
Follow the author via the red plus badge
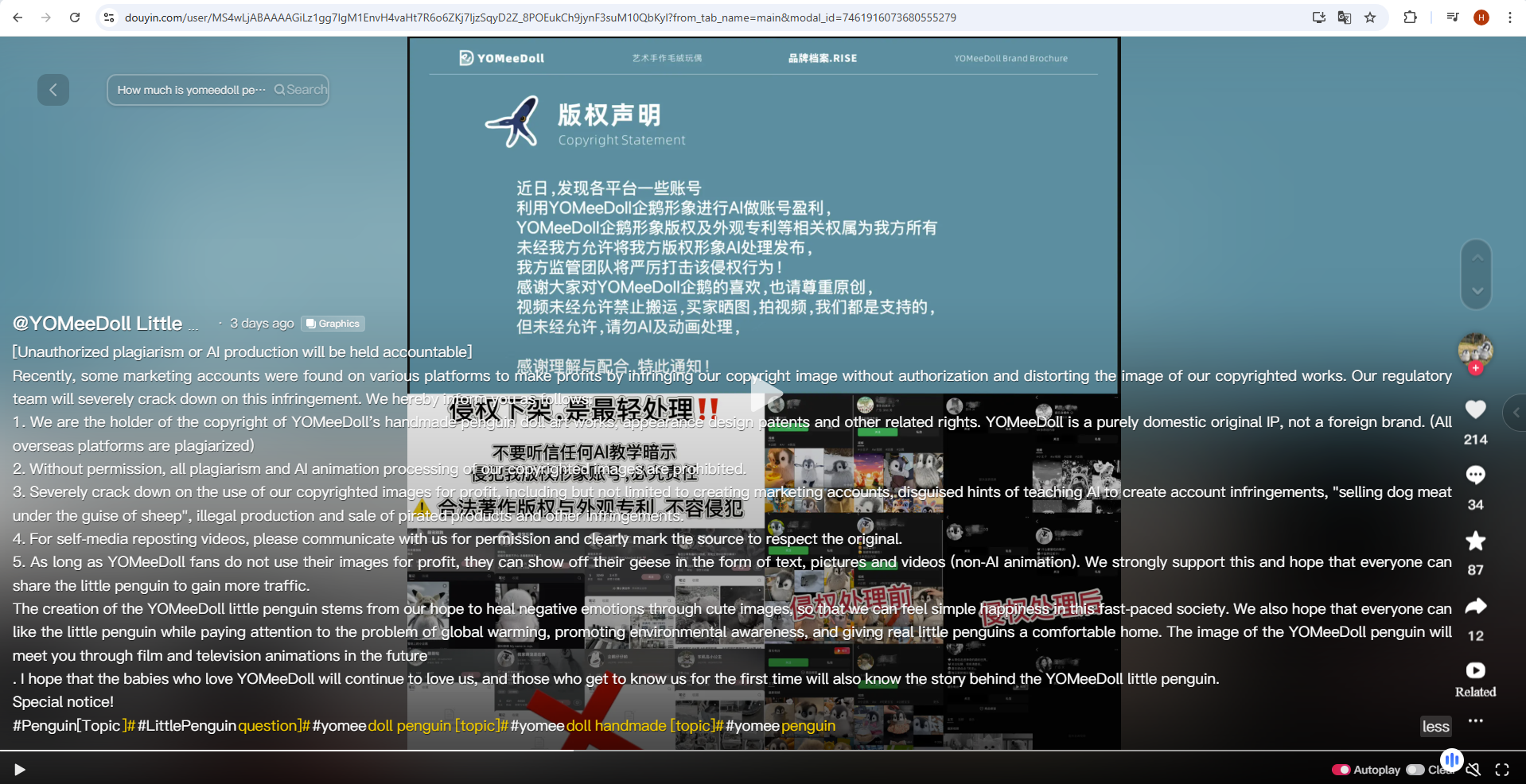[x=1476, y=368]
